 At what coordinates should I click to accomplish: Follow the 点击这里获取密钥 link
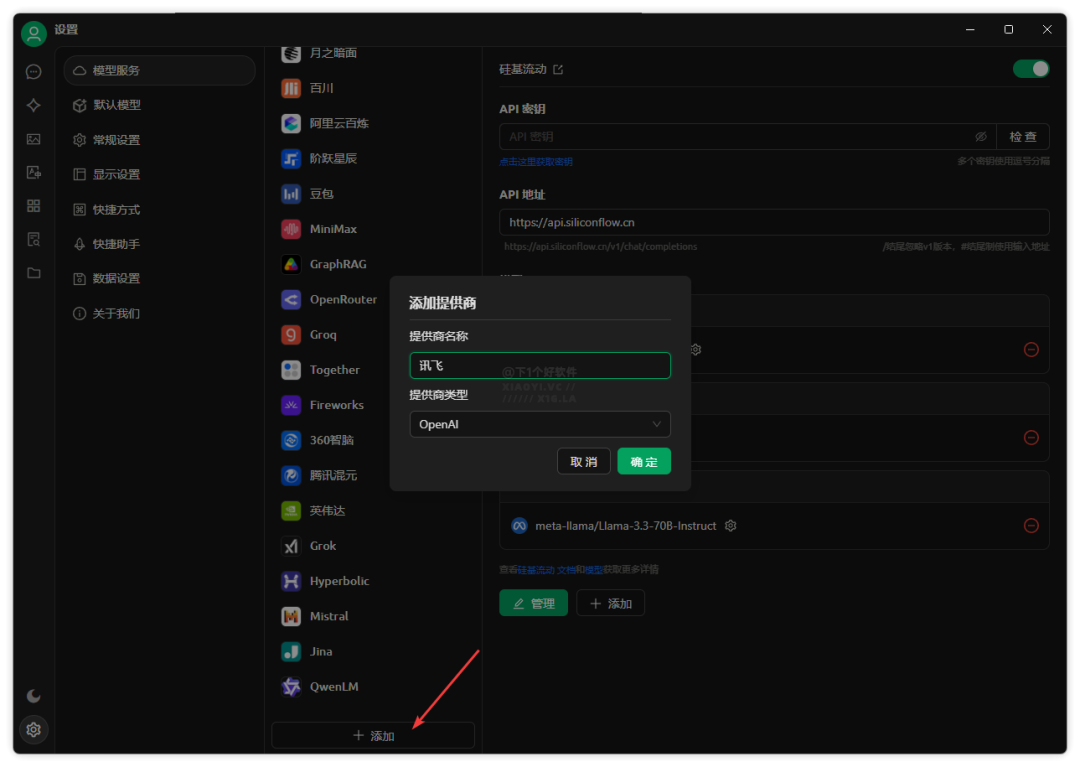coord(536,162)
